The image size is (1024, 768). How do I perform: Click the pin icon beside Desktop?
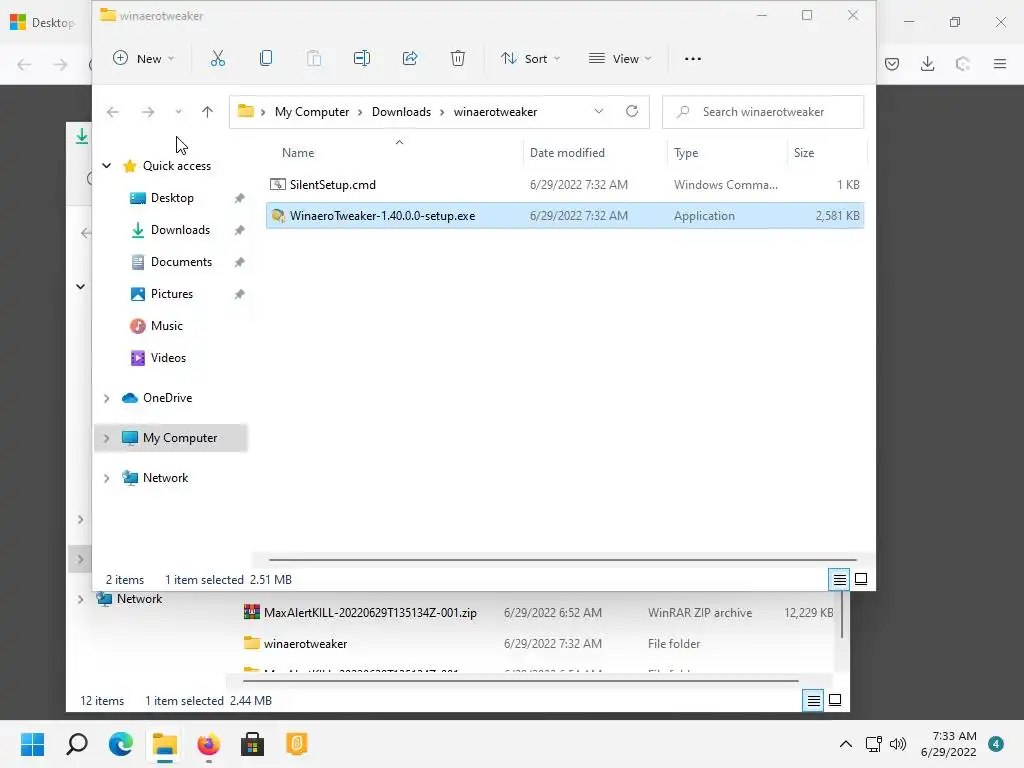coord(240,198)
